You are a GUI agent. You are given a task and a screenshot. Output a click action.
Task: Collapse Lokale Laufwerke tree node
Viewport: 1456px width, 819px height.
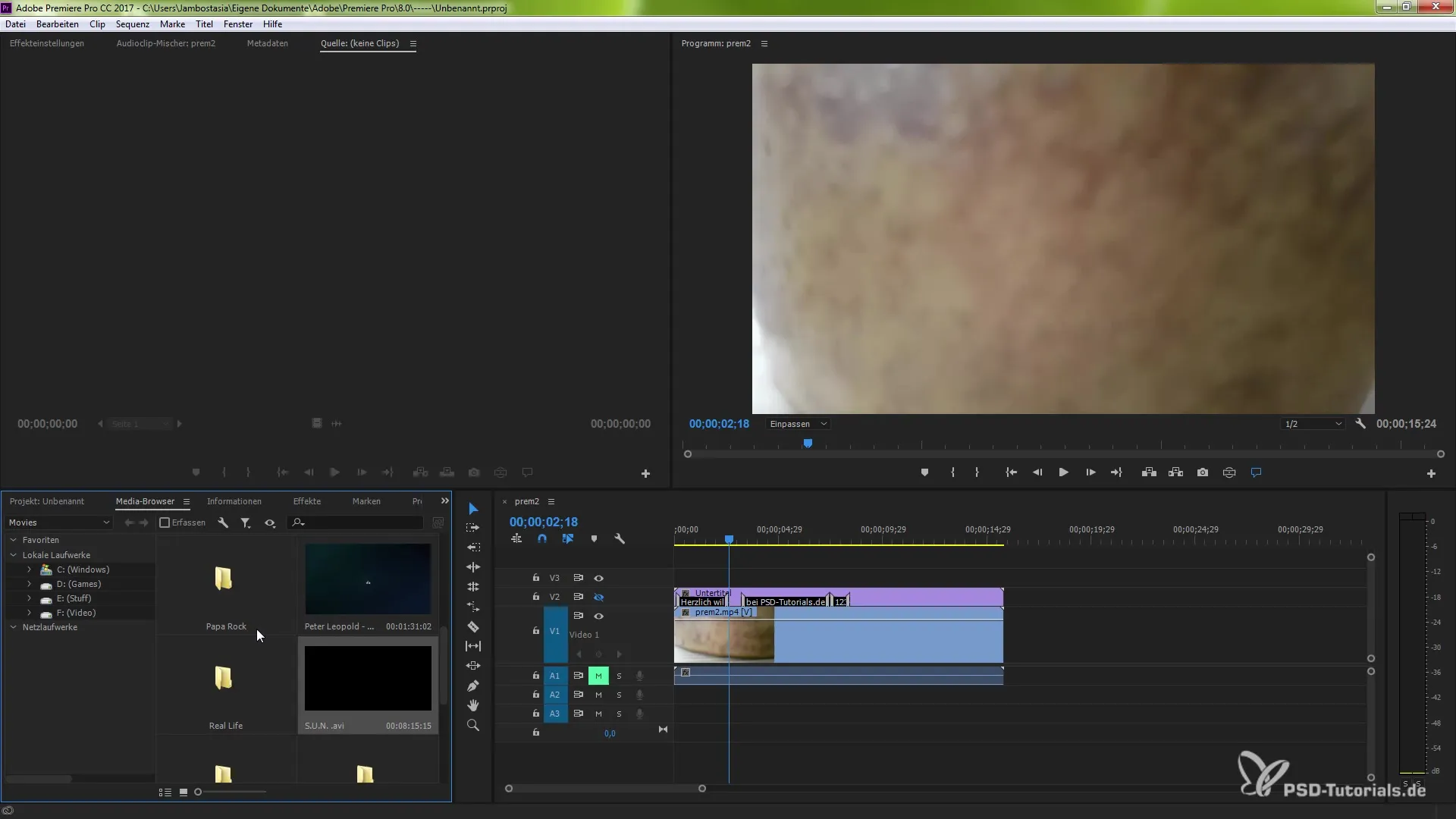[x=13, y=555]
